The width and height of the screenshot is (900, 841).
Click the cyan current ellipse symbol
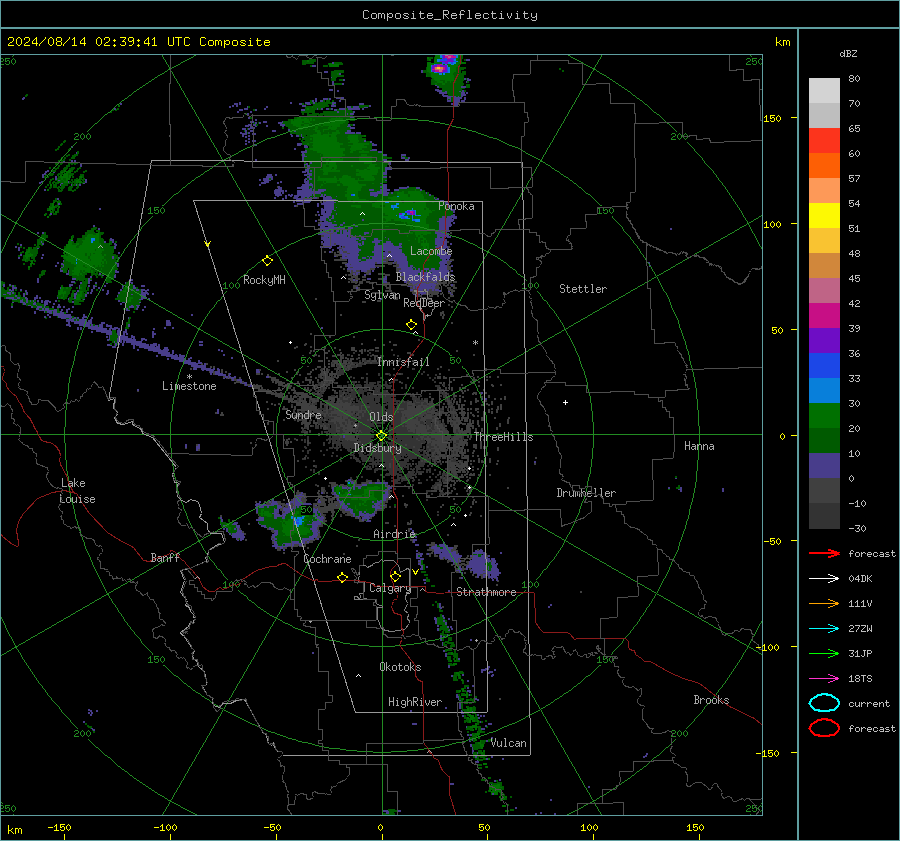click(x=824, y=703)
